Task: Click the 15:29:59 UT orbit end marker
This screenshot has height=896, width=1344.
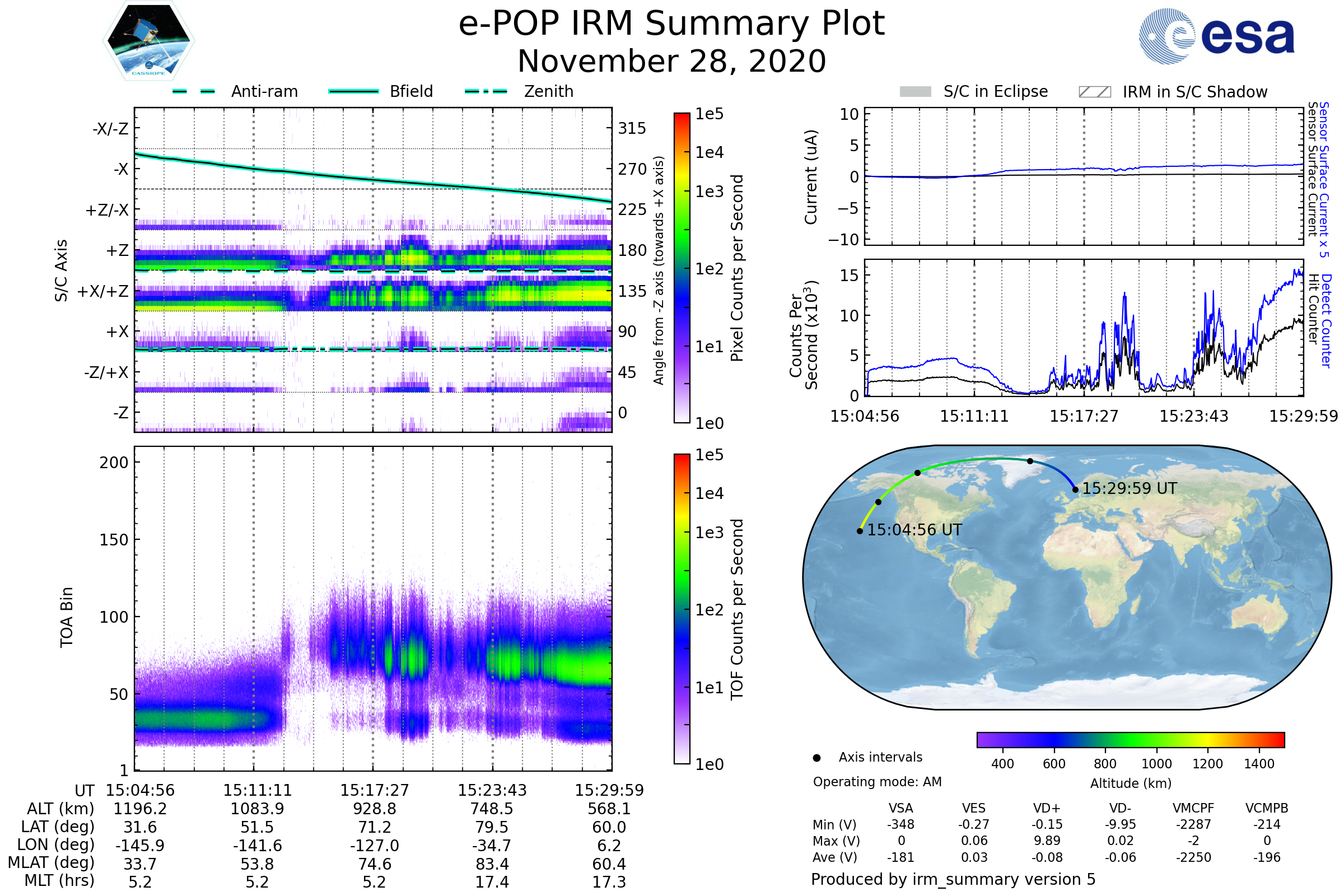Action: coord(1075,489)
